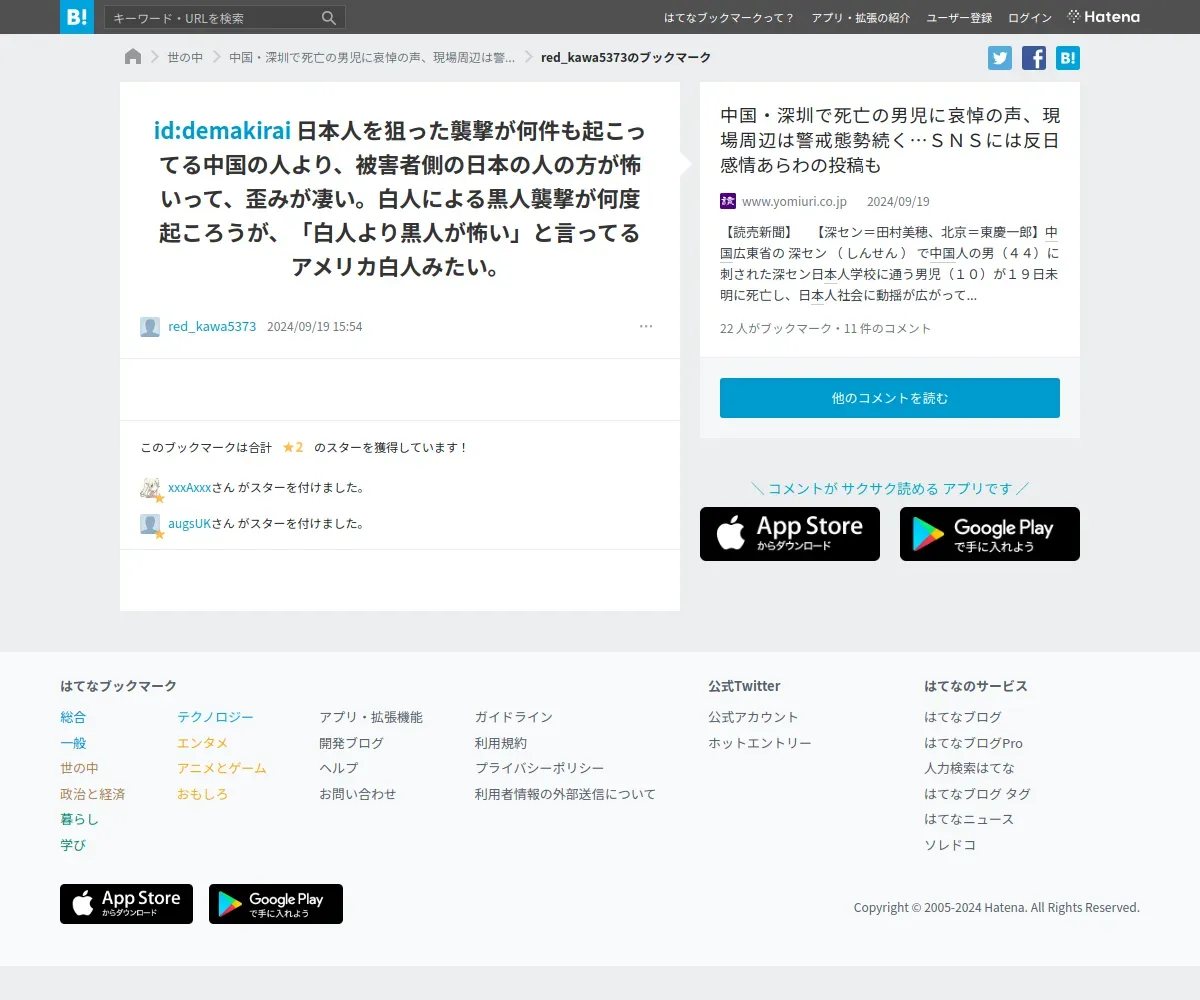This screenshot has width=1200, height=1000.
Task: Open footer お問い合わせ link
Action: (358, 794)
